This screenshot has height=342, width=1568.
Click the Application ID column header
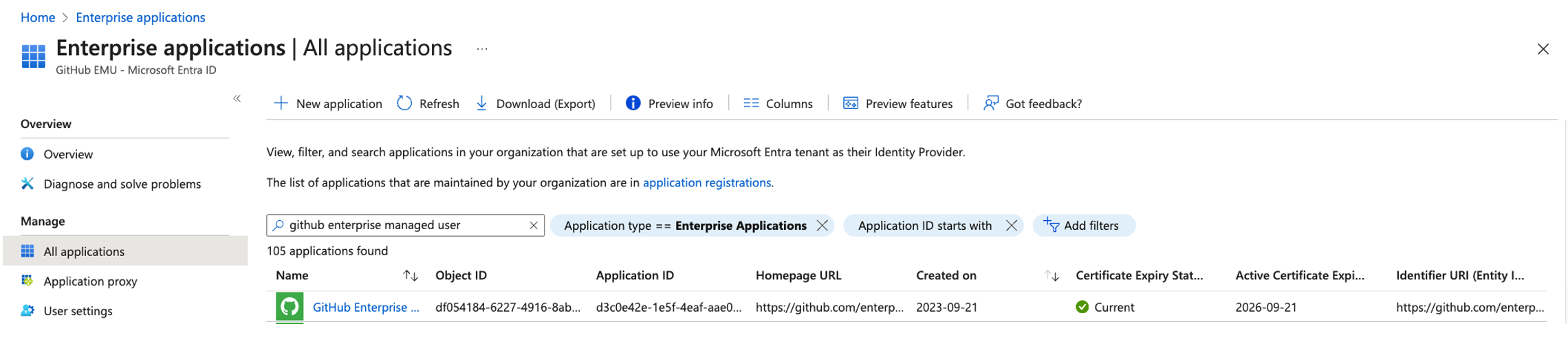(x=635, y=276)
